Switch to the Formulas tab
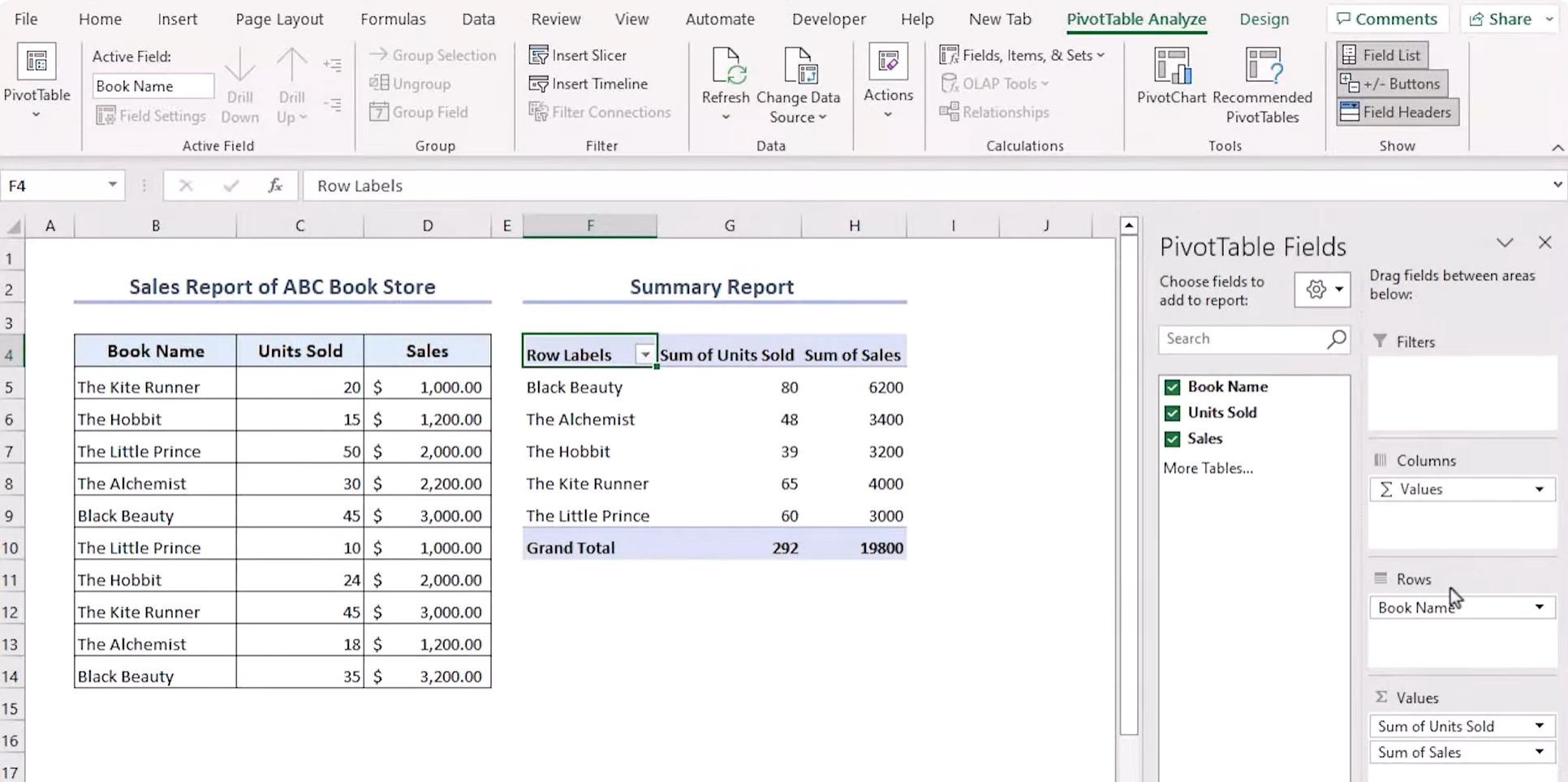The width and height of the screenshot is (1568, 782). click(393, 19)
